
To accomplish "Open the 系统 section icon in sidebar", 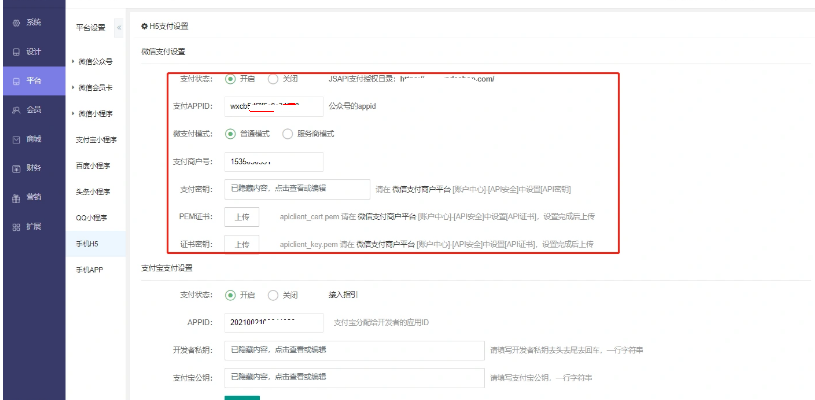I will (14, 22).
